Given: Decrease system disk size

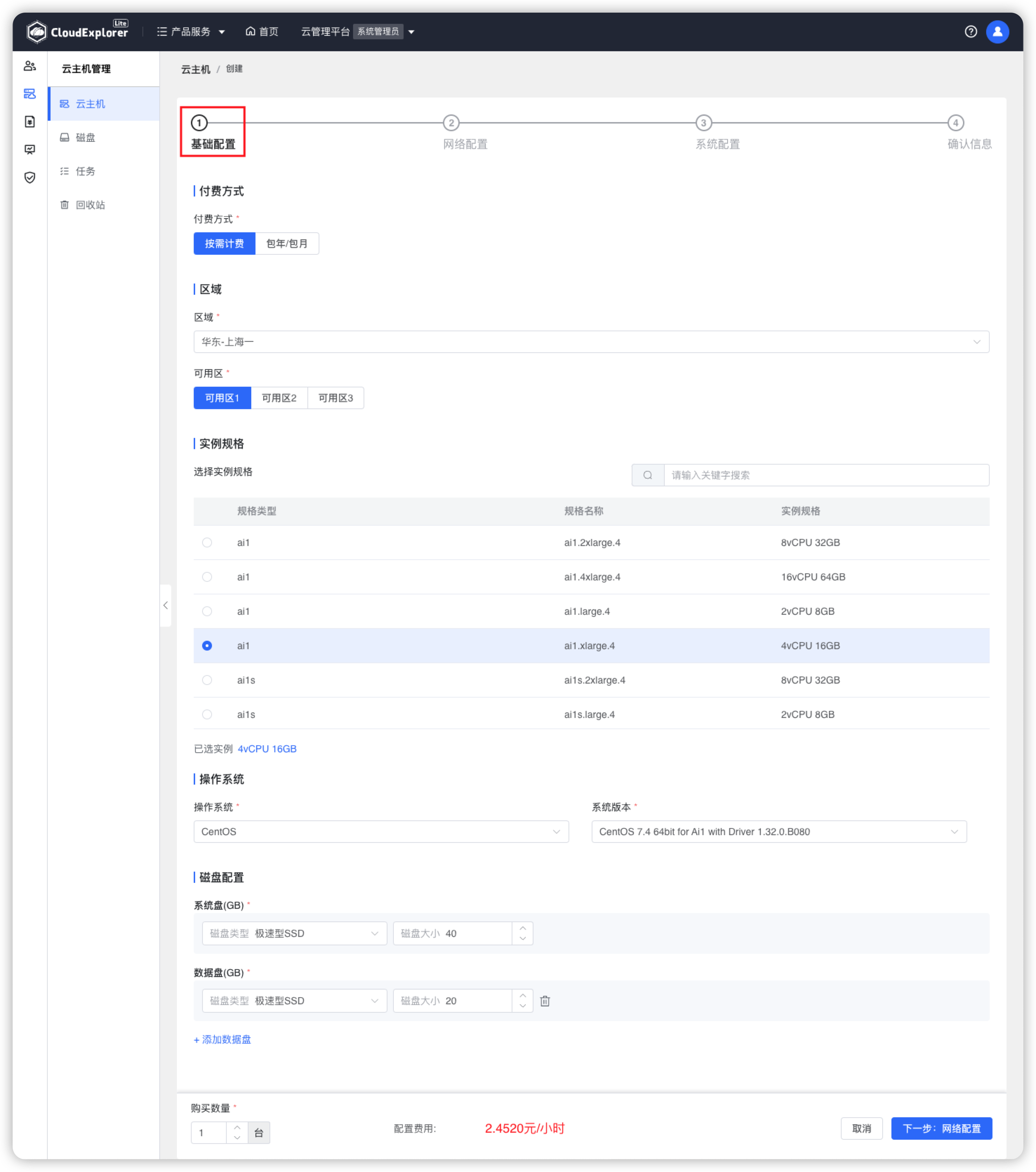Looking at the screenshot, I should [522, 939].
